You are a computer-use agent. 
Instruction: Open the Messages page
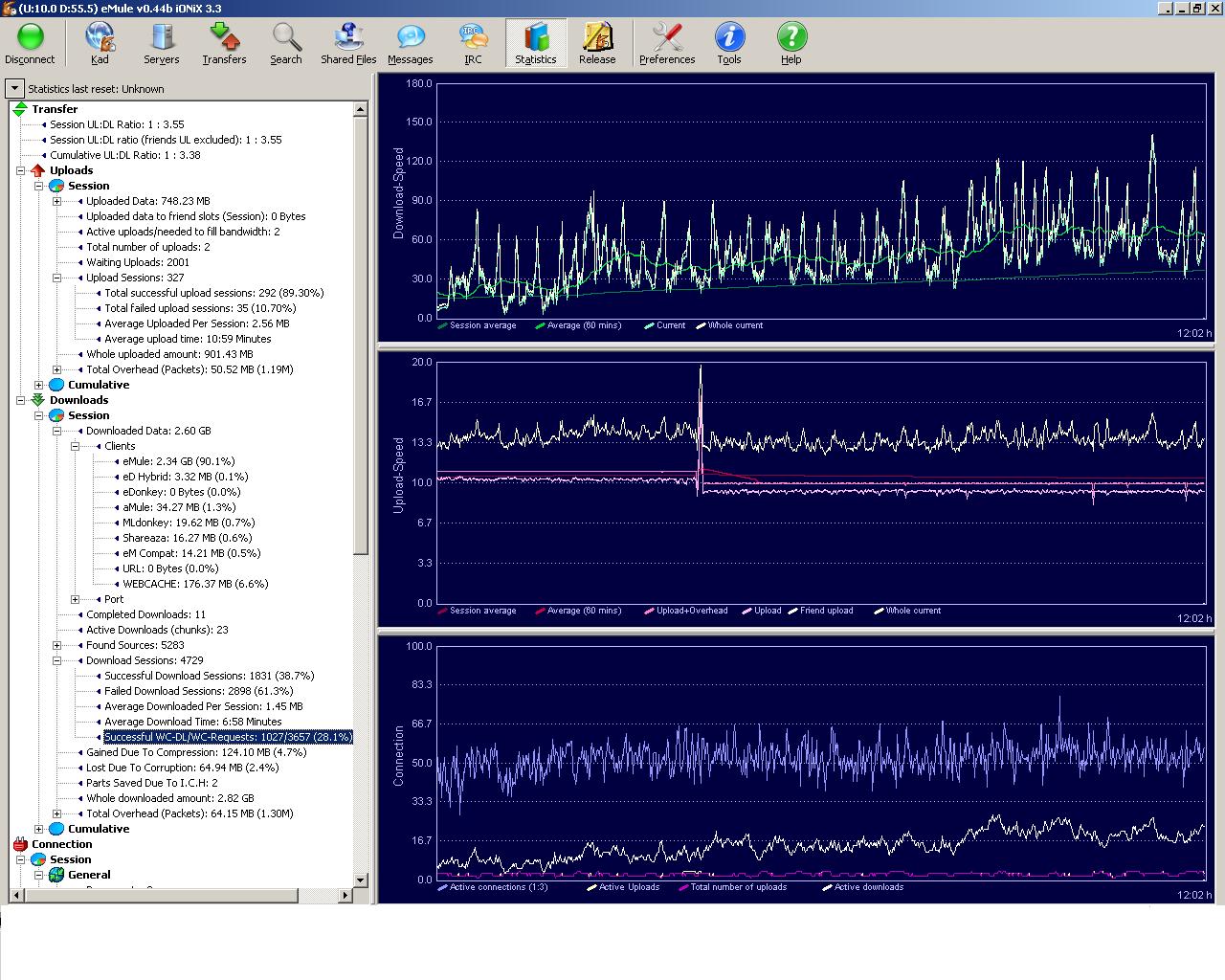pos(410,44)
